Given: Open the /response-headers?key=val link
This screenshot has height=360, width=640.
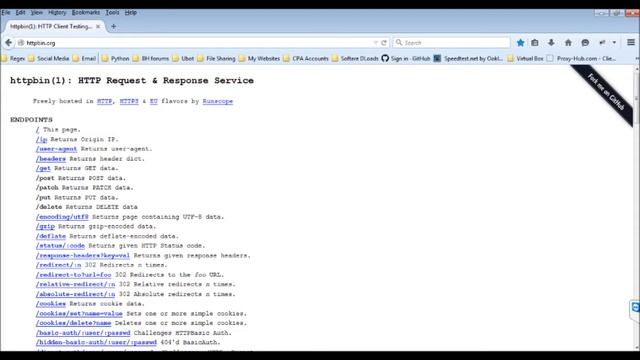Looking at the screenshot, I should pyautogui.click(x=82, y=256).
